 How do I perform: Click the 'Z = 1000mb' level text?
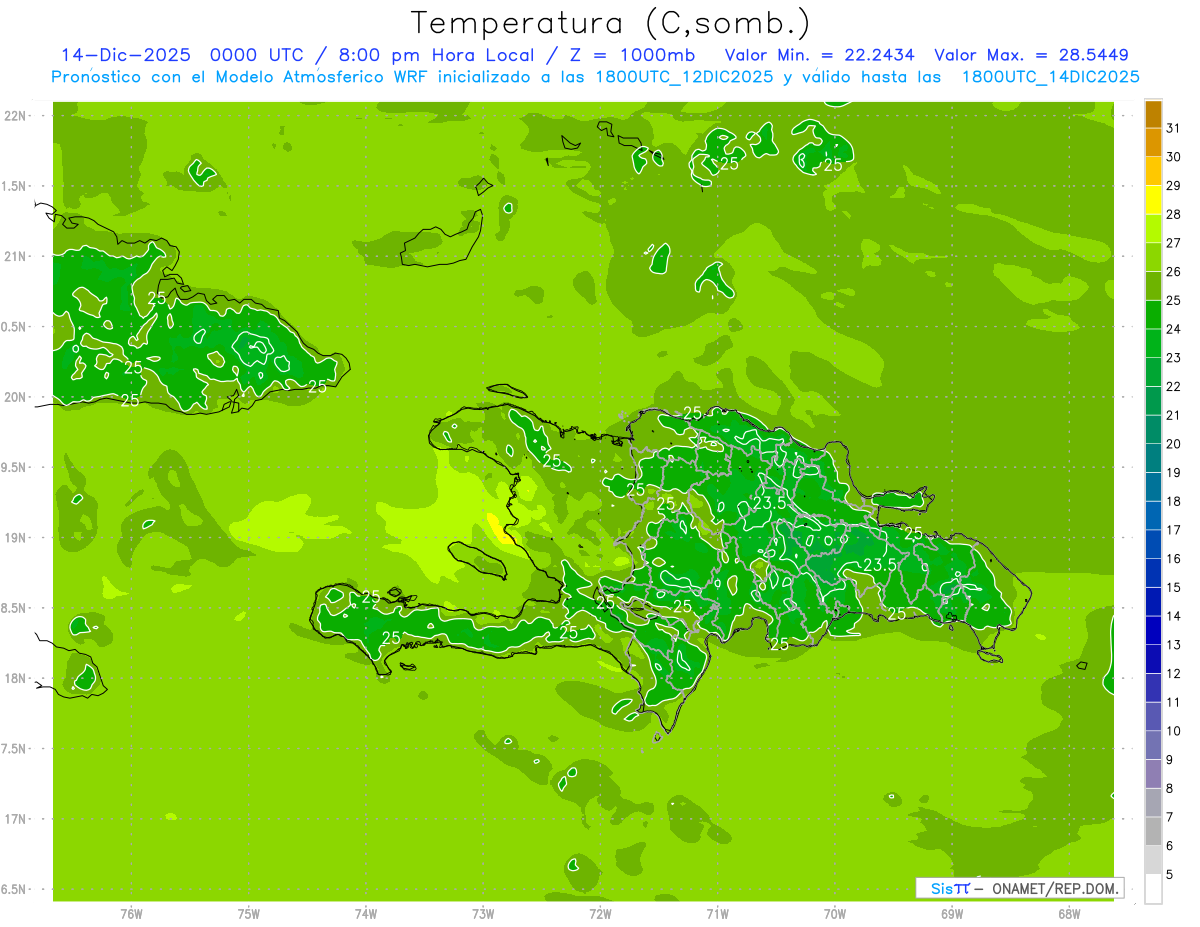pos(634,55)
